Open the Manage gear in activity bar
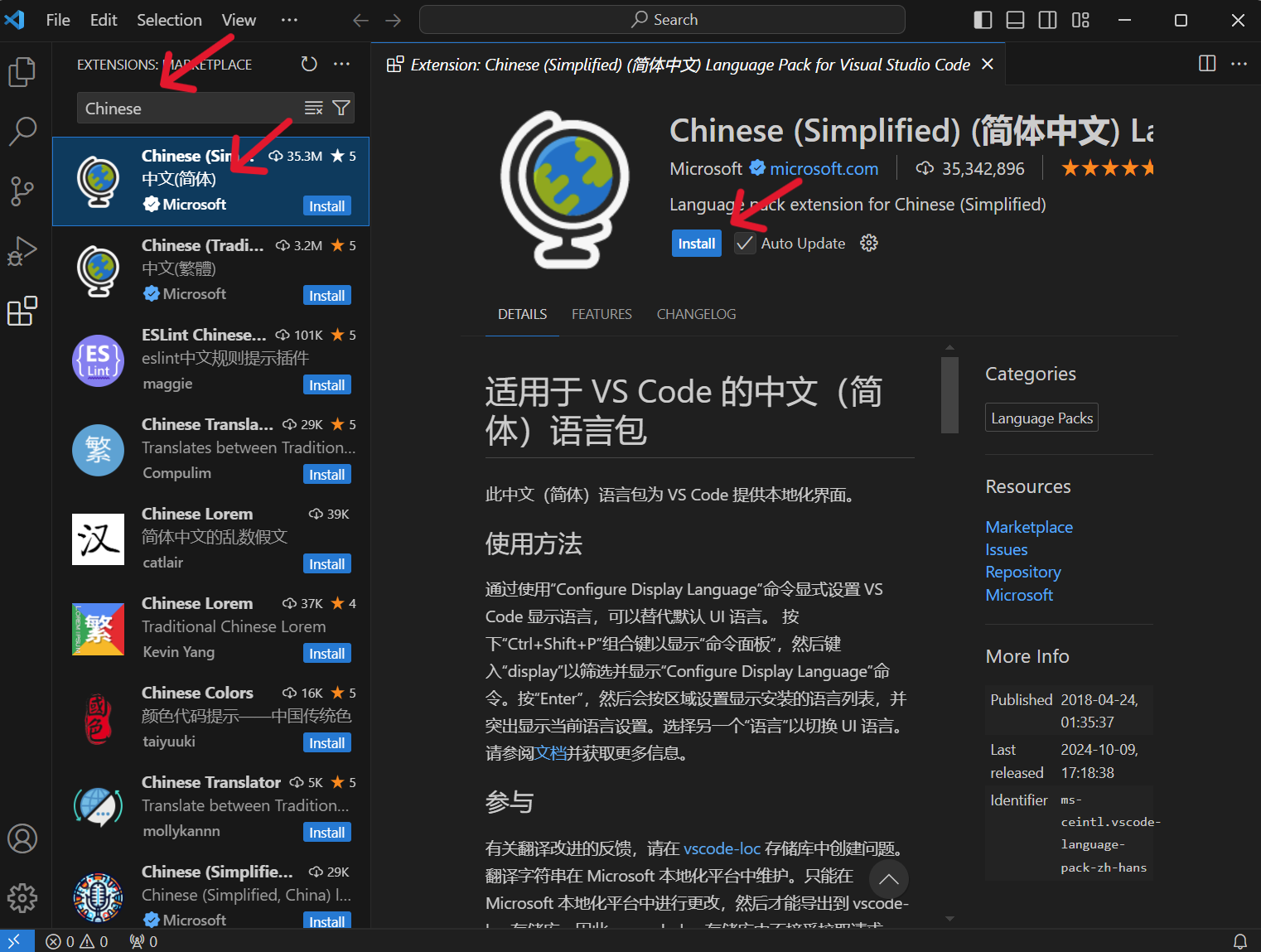Image resolution: width=1261 pixels, height=952 pixels. (22, 897)
